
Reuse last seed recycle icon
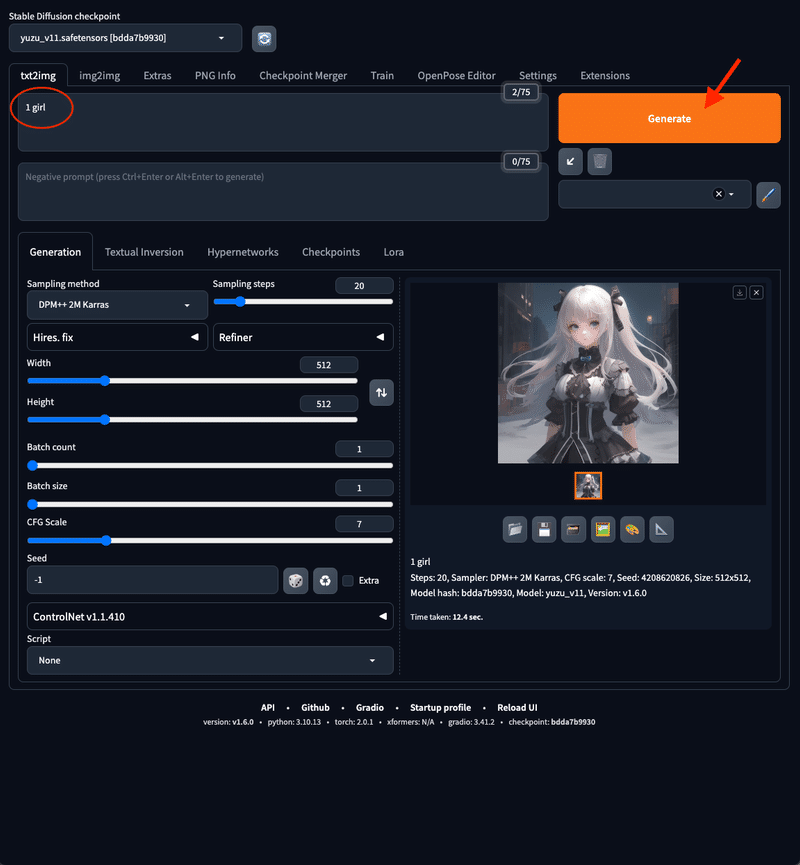pyautogui.click(x=325, y=580)
